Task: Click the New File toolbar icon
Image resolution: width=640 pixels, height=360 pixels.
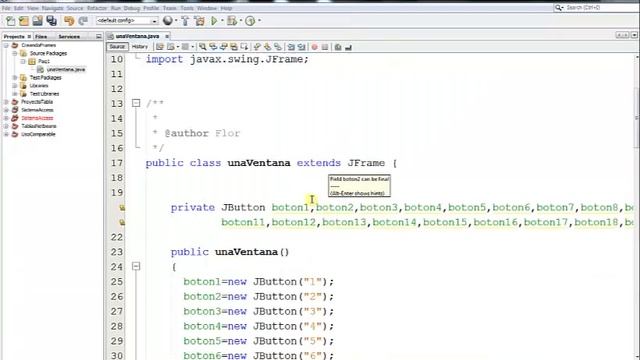Action: coord(11,21)
